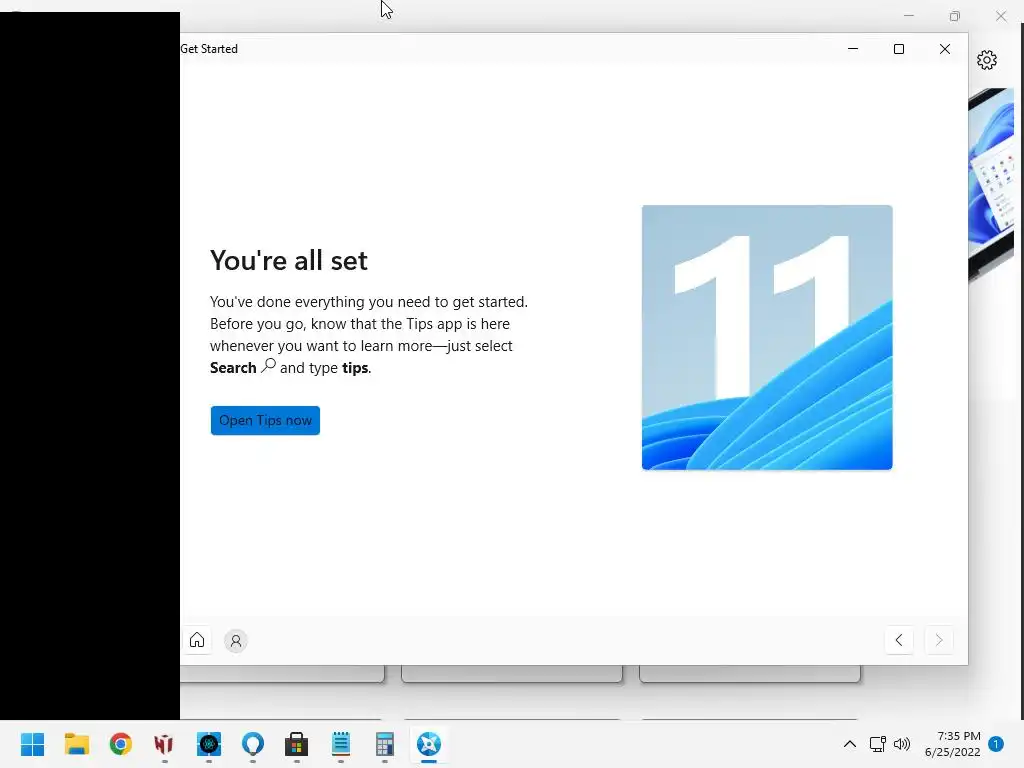Go to next page with forward arrow
The height and width of the screenshot is (768, 1024).
pos(938,640)
